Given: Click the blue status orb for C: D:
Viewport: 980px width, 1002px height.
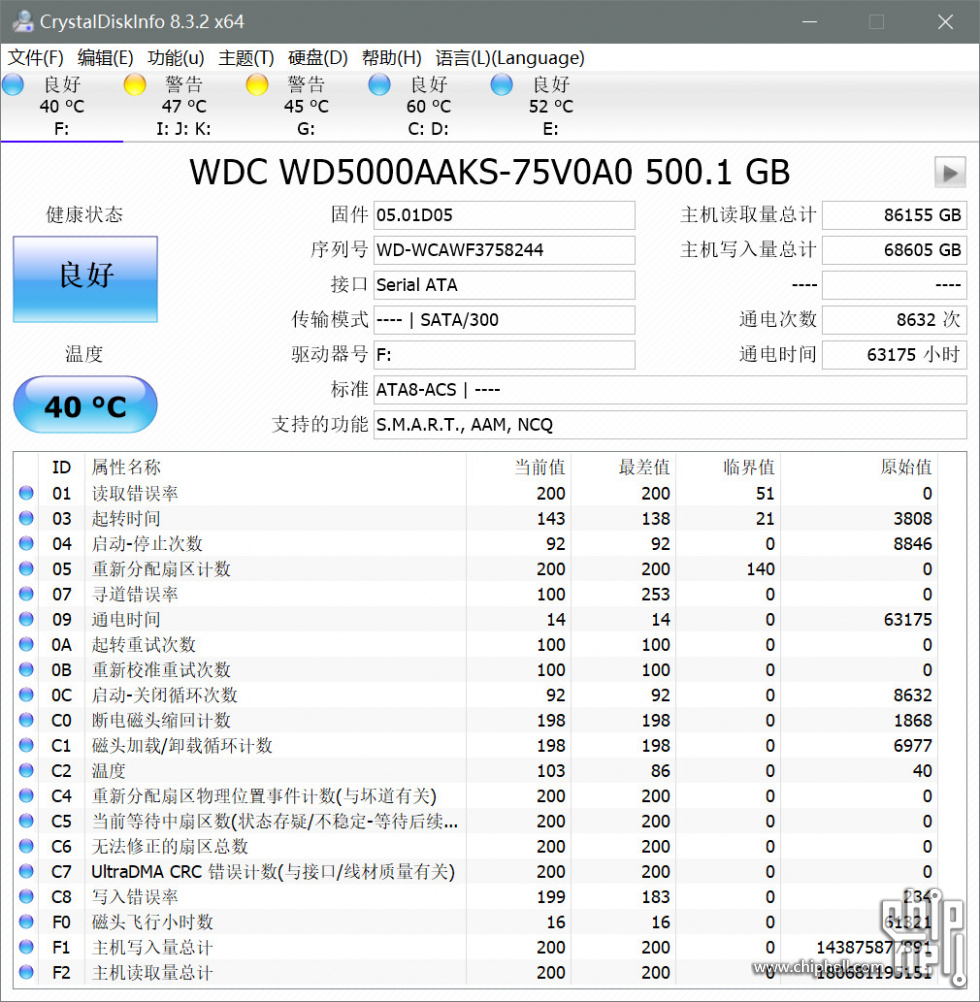Looking at the screenshot, I should click(x=379, y=84).
